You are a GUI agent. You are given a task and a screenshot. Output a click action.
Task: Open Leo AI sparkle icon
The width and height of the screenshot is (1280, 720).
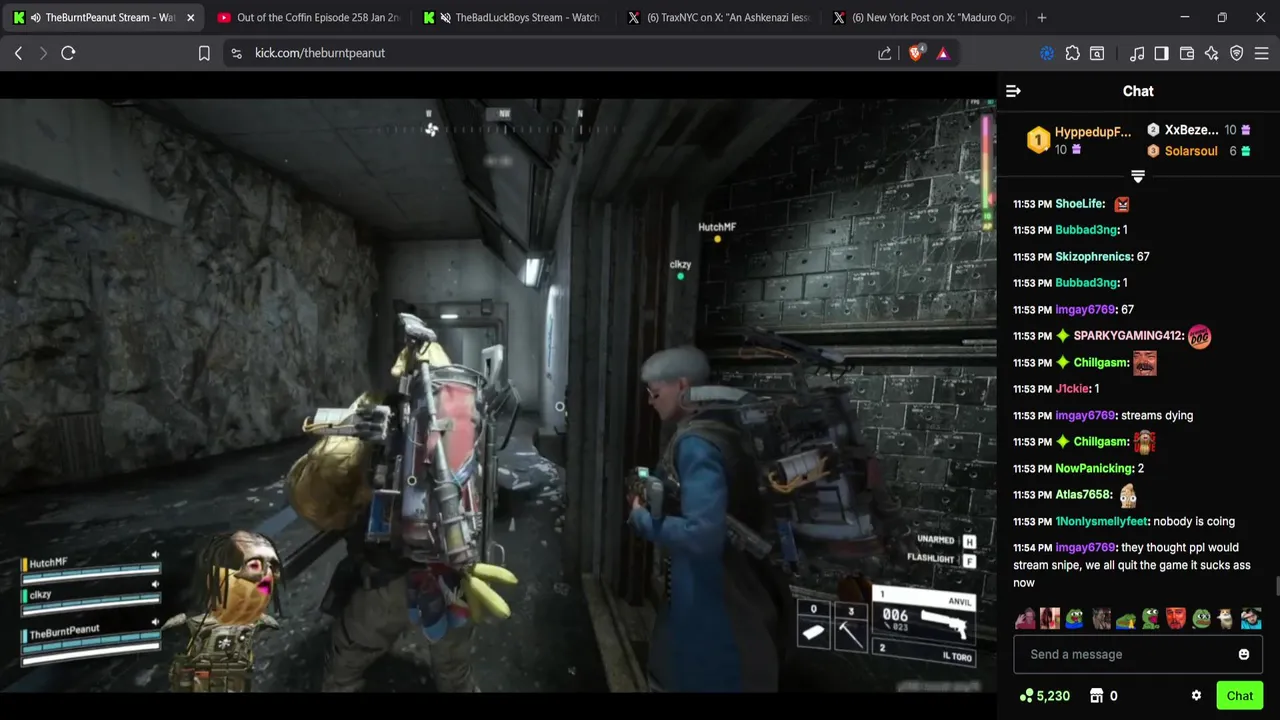click(x=1212, y=53)
